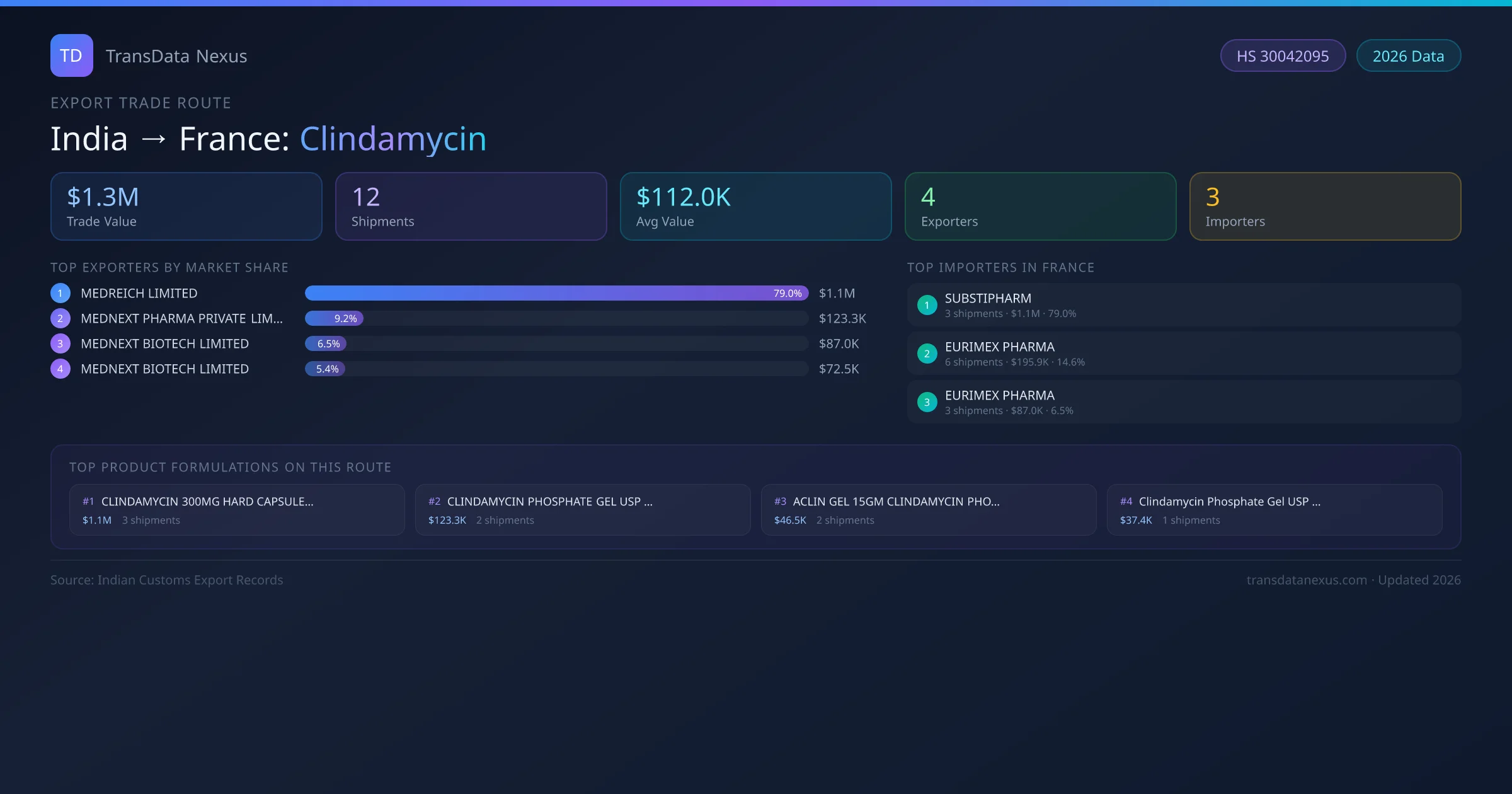This screenshot has height=794, width=1512.
Task: Click the transdatanexus.com footer link
Action: (1307, 580)
